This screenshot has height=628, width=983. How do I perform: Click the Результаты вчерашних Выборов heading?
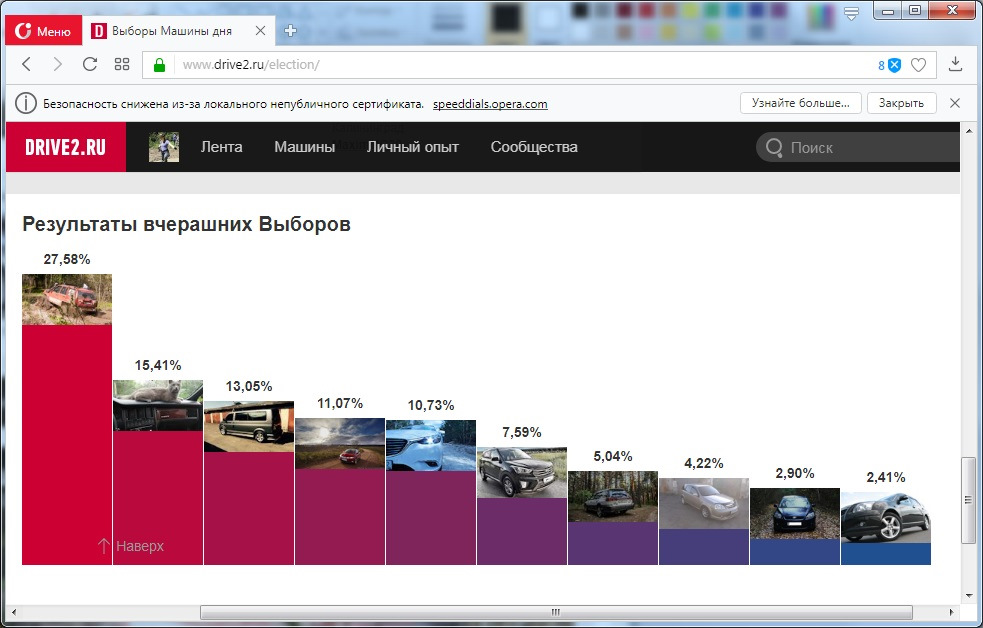coord(186,224)
